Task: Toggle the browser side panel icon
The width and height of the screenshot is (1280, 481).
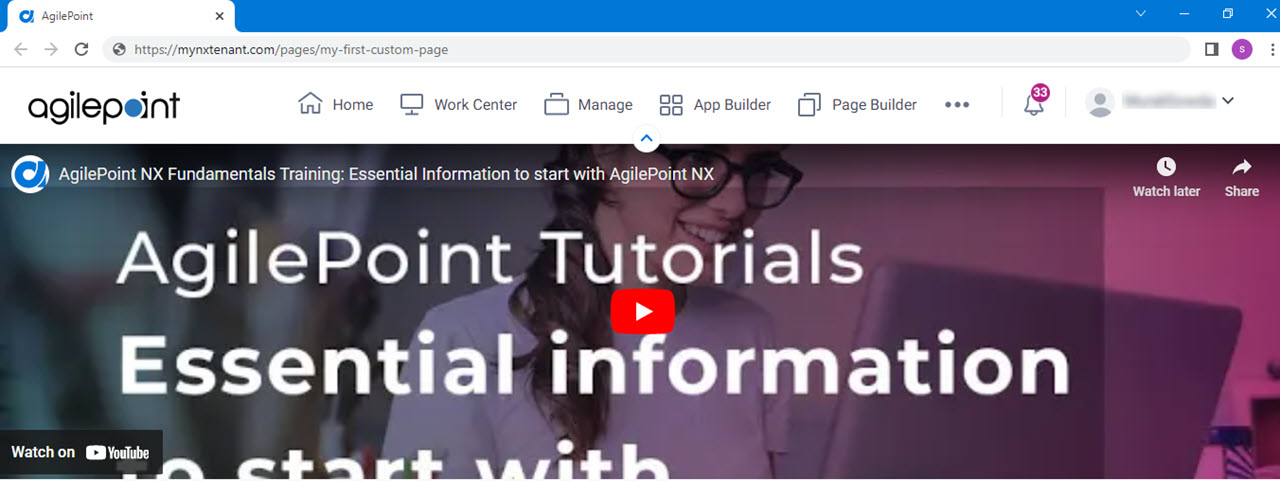Action: [1211, 49]
